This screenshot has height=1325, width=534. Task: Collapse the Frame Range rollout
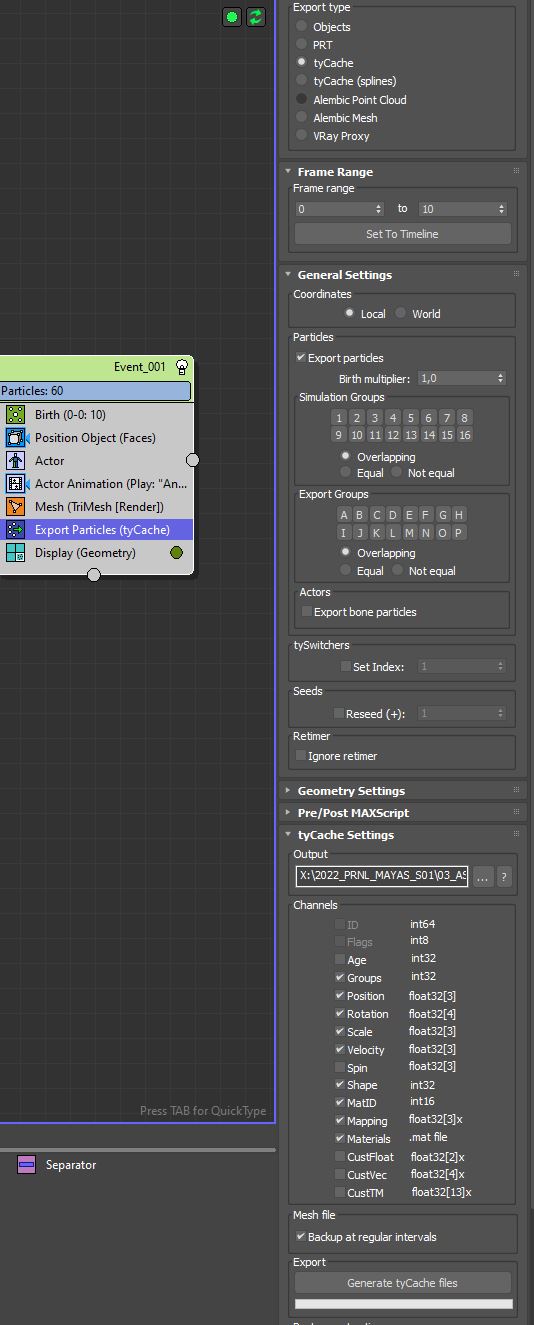coord(335,172)
